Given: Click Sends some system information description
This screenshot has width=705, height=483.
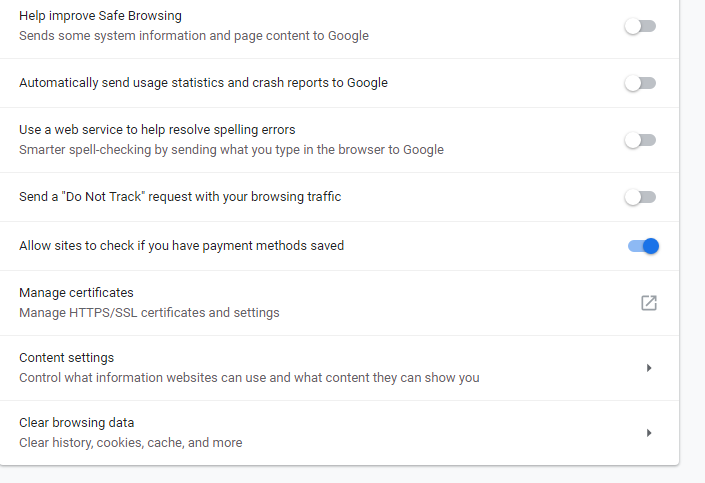Looking at the screenshot, I should click(194, 36).
